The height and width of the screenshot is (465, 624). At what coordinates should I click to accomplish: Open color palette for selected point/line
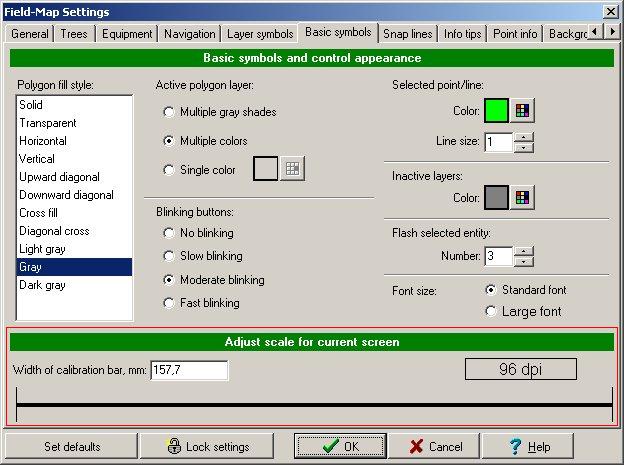[x=522, y=111]
